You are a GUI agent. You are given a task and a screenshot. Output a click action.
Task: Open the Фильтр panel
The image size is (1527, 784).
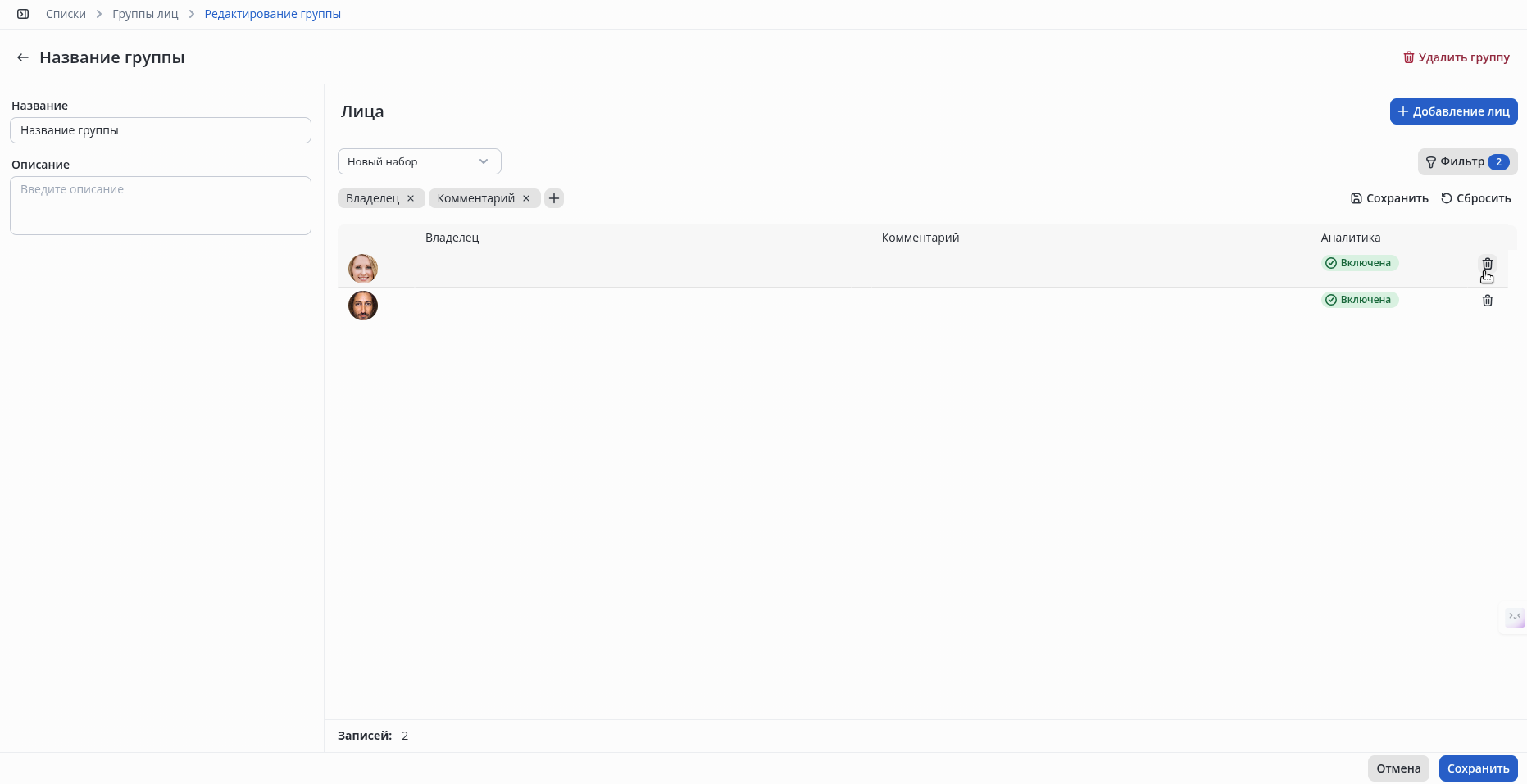tap(1467, 161)
